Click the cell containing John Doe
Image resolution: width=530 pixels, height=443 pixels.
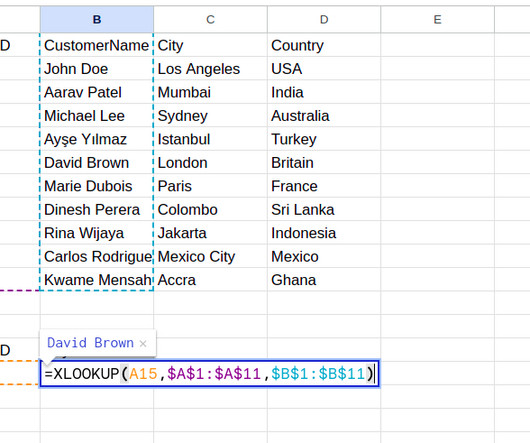(97, 69)
